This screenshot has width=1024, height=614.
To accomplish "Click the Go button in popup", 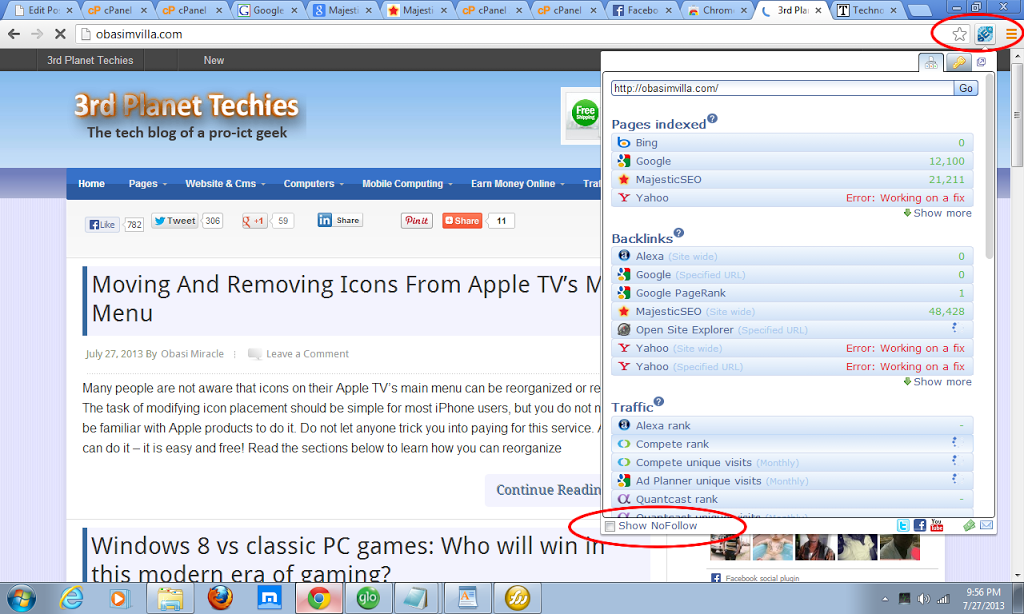I will [966, 88].
